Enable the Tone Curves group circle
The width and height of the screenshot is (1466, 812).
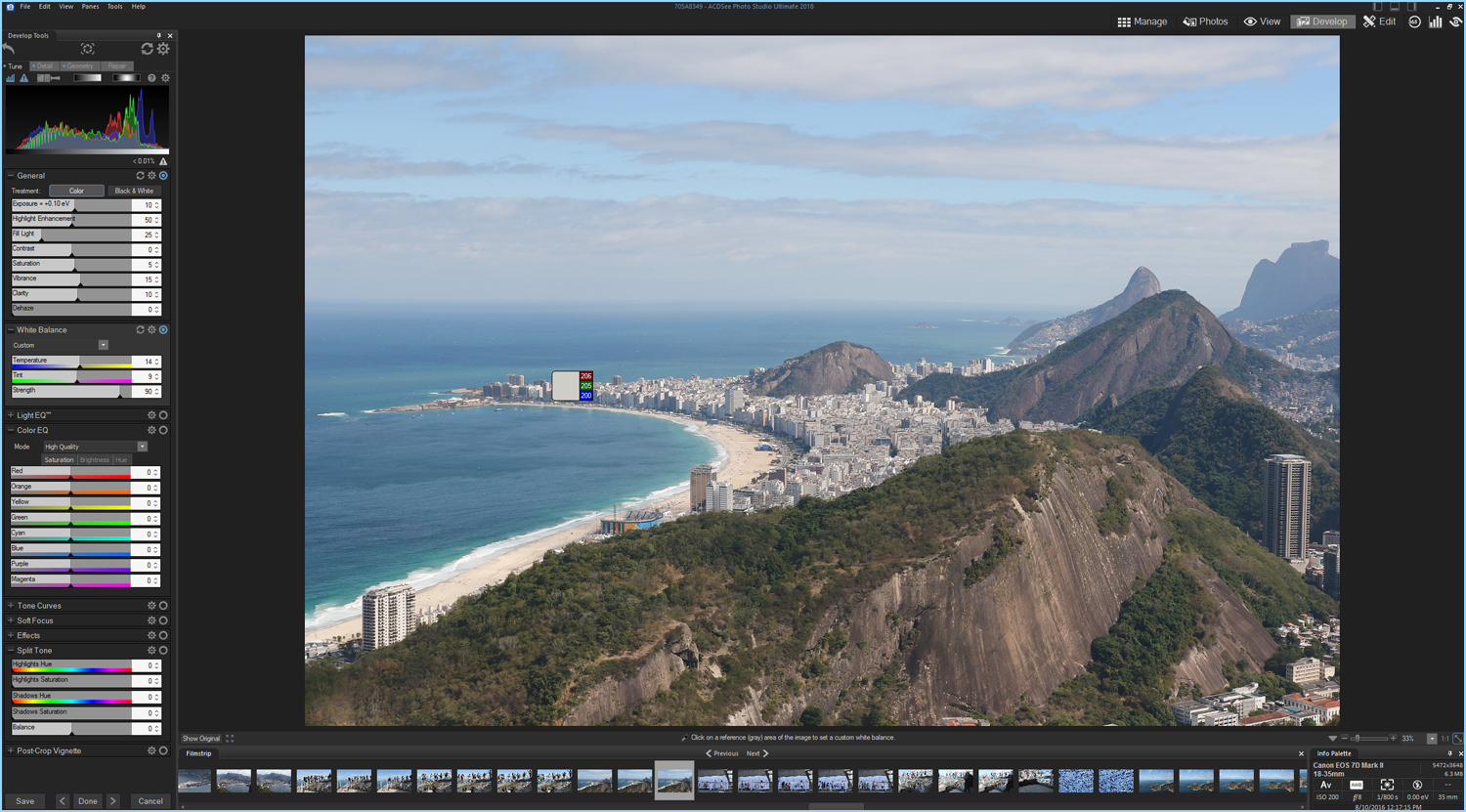coord(163,606)
